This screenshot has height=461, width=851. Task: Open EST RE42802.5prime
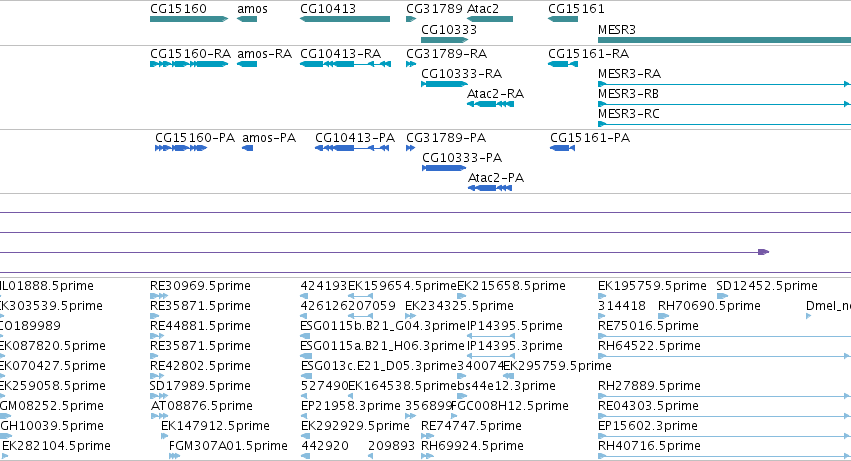(200, 366)
